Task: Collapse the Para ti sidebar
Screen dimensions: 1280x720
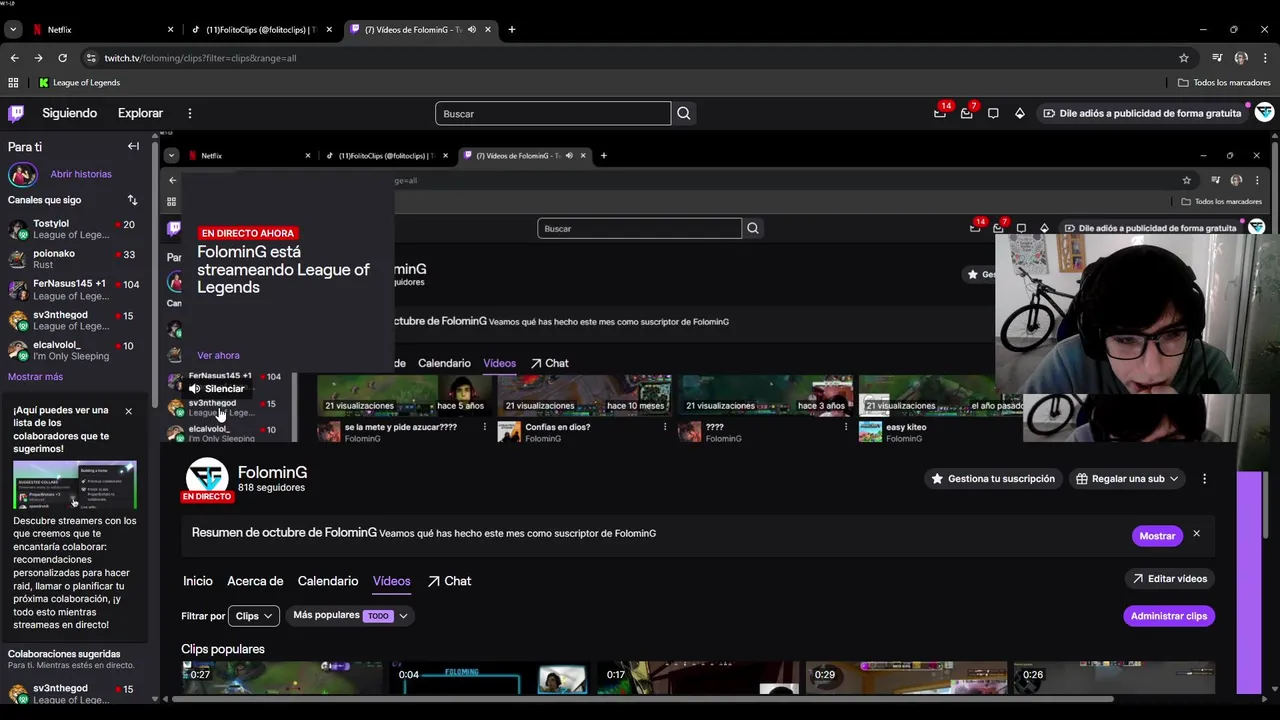Action: click(133, 146)
